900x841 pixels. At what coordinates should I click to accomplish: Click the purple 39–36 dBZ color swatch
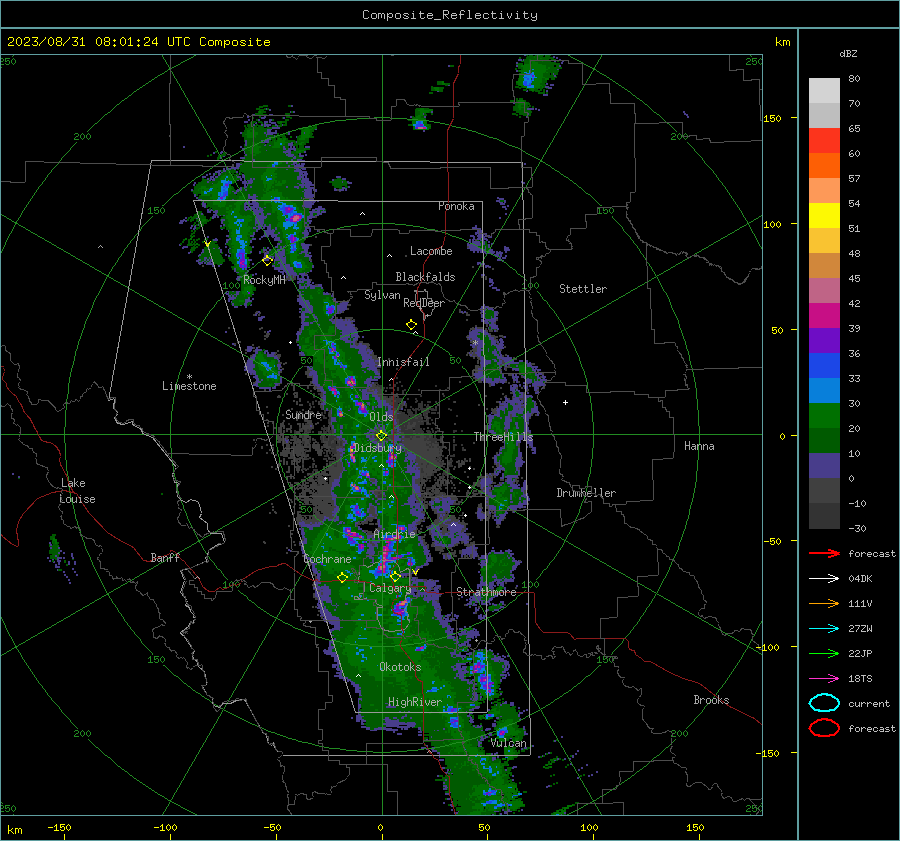pos(824,340)
